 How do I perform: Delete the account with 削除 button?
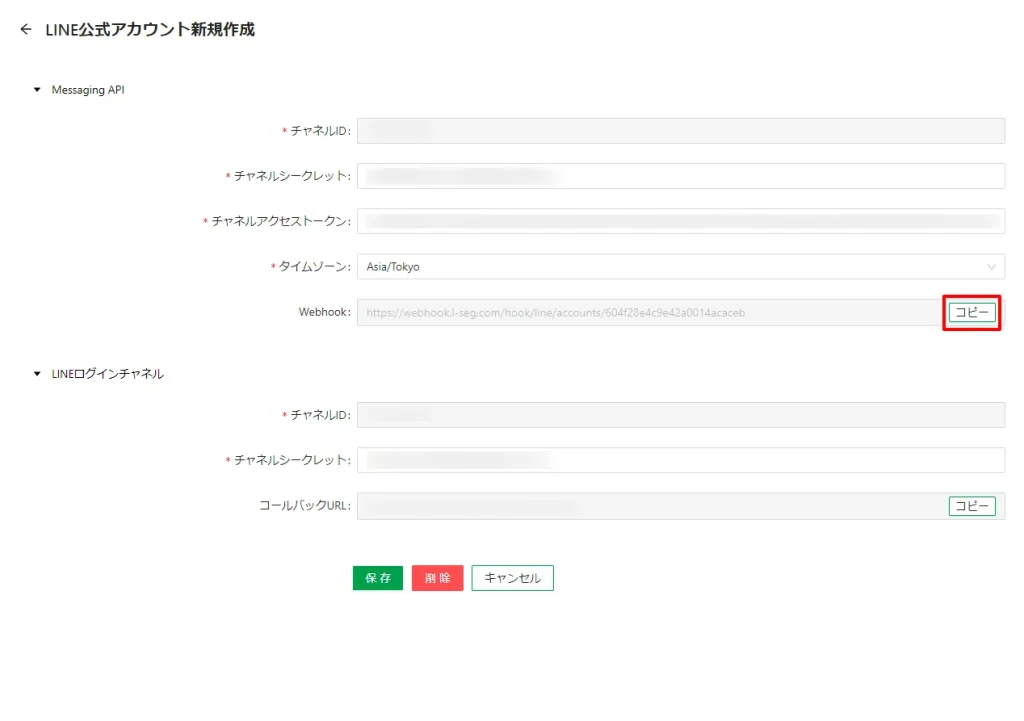[438, 578]
